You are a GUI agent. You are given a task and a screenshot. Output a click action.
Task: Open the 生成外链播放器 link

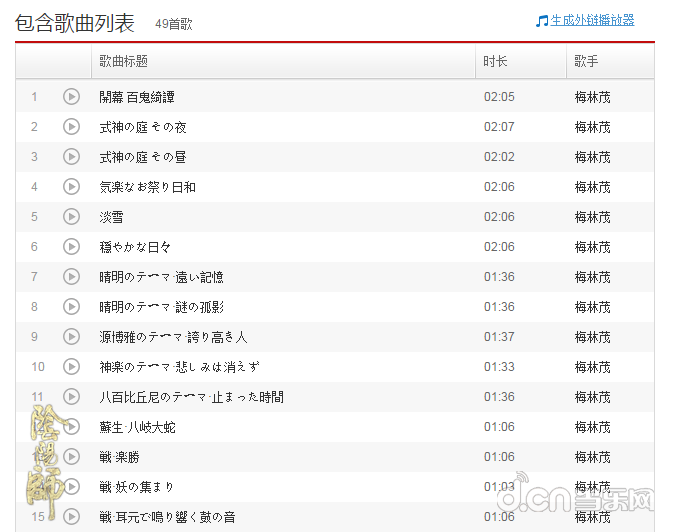pyautogui.click(x=592, y=20)
